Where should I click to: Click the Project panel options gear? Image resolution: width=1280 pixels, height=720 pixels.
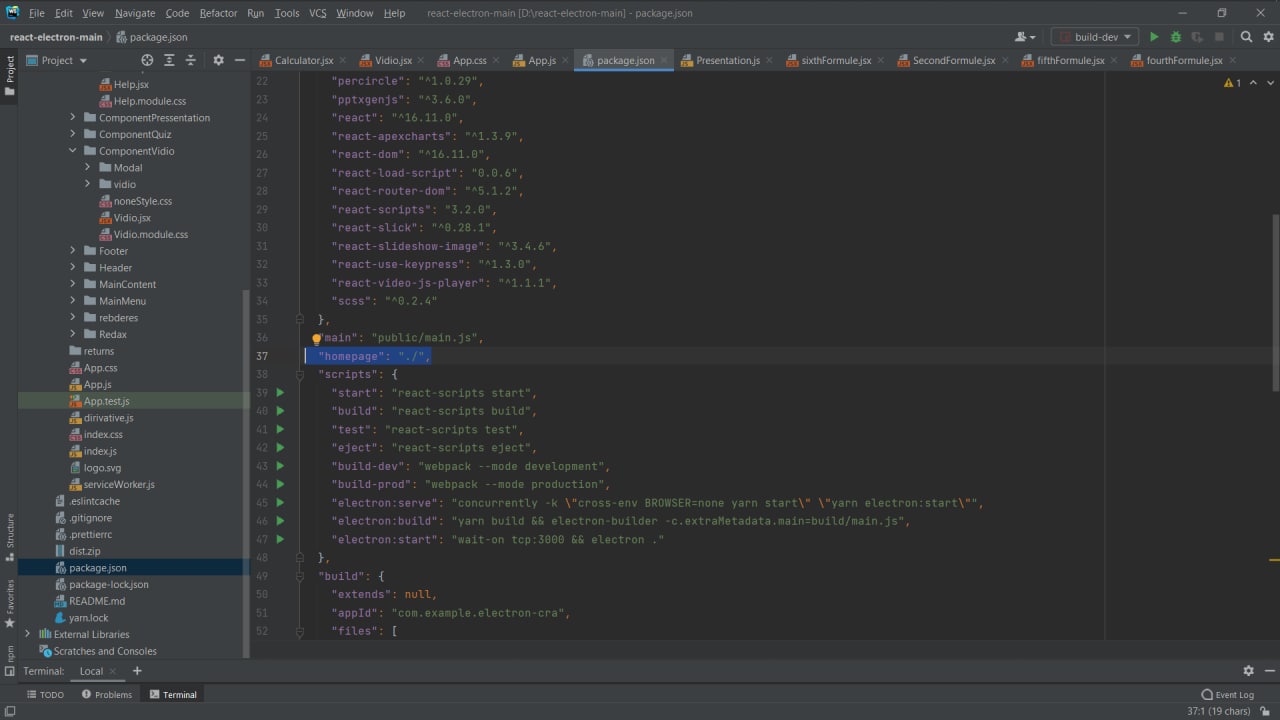click(x=218, y=60)
